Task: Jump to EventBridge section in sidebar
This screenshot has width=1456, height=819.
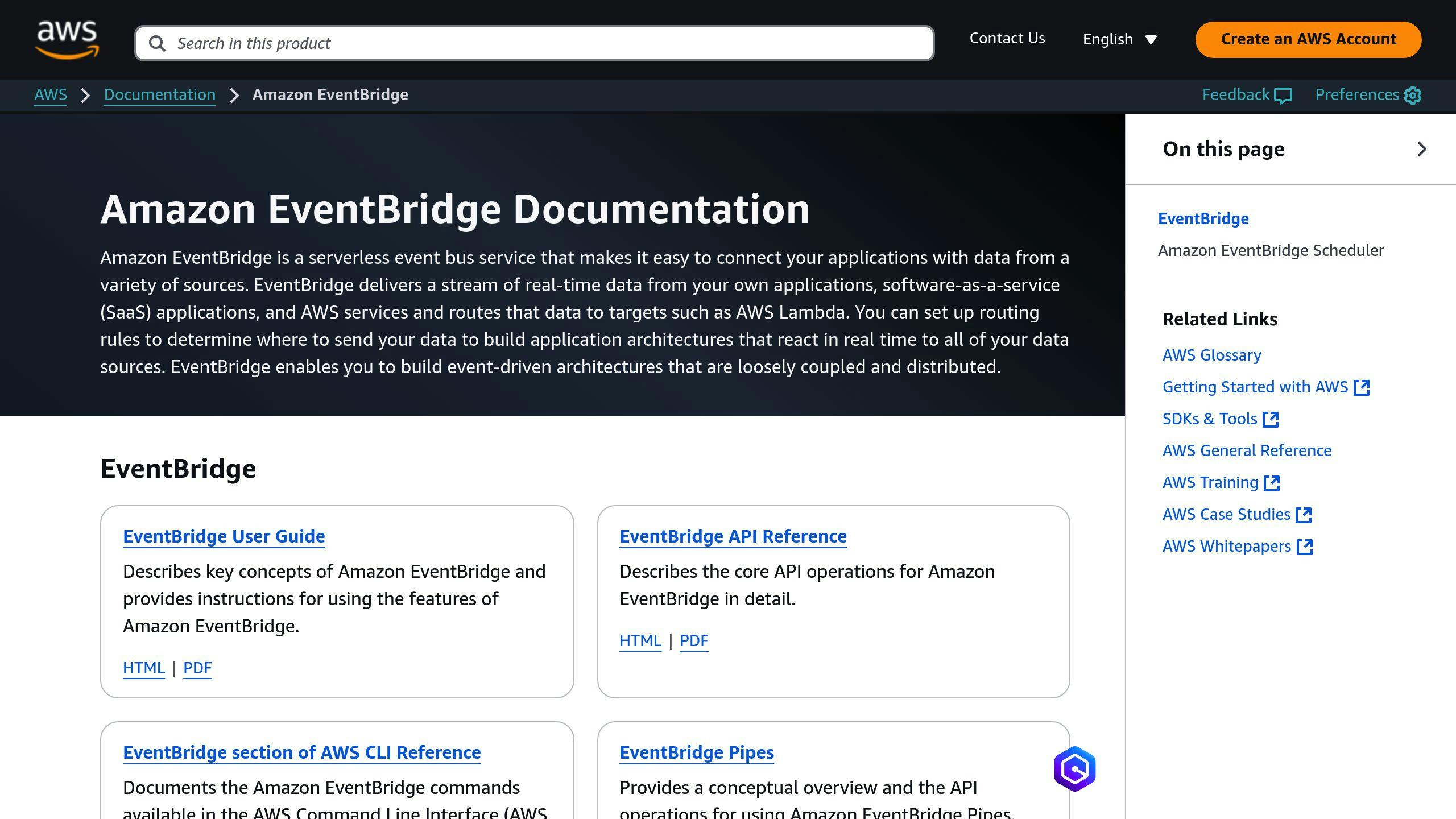Action: (1203, 218)
